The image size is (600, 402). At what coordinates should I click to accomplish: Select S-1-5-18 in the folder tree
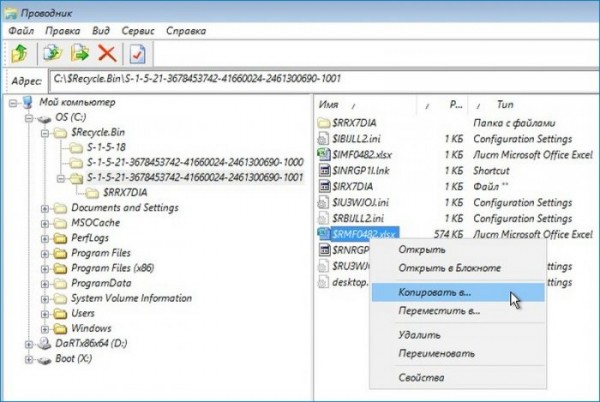click(106, 147)
